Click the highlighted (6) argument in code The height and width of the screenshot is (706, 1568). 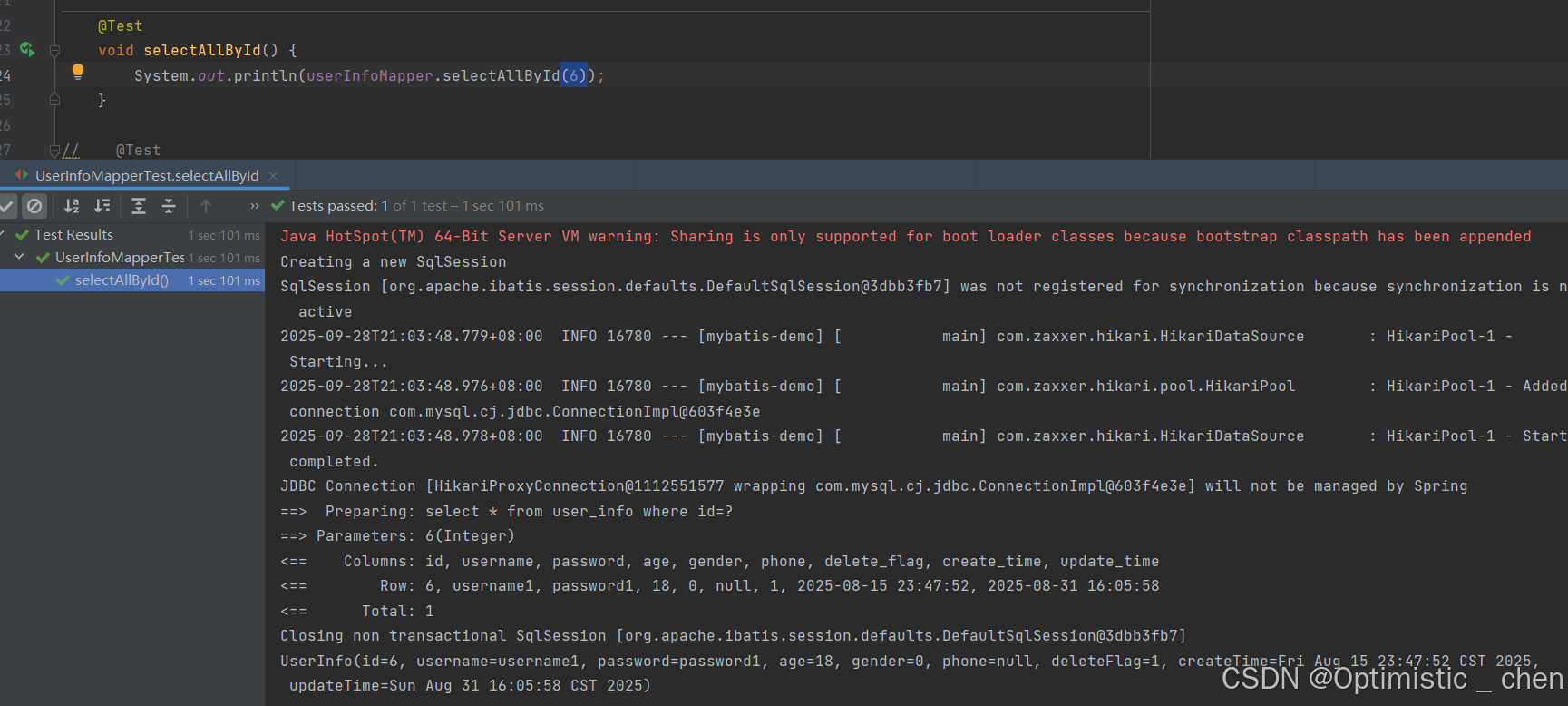tap(574, 75)
